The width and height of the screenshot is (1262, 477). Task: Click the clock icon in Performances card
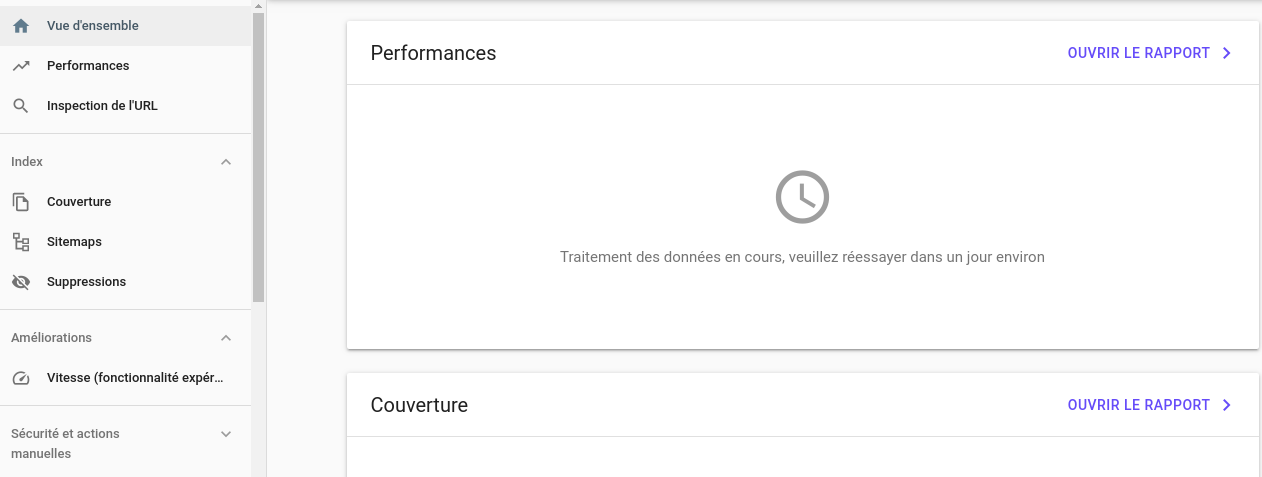[802, 197]
